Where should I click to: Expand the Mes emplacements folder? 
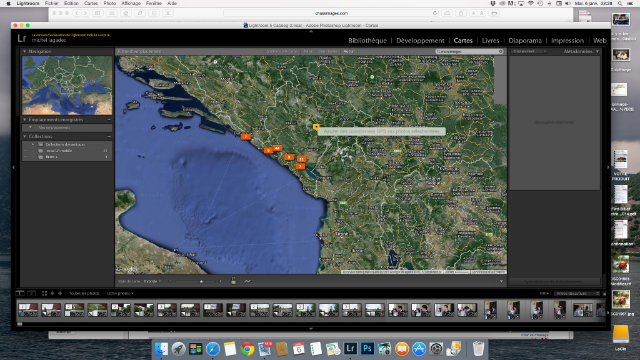click(30, 128)
